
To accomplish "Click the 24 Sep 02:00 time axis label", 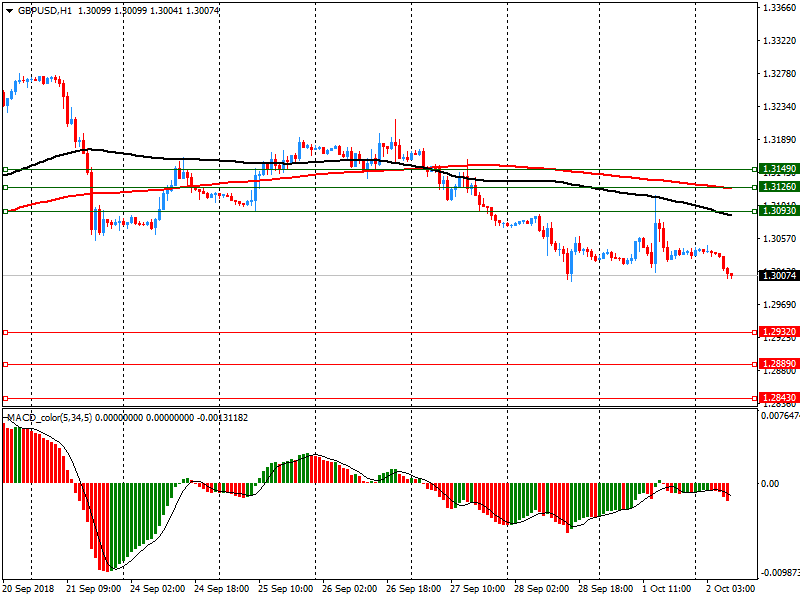I will [x=156, y=590].
